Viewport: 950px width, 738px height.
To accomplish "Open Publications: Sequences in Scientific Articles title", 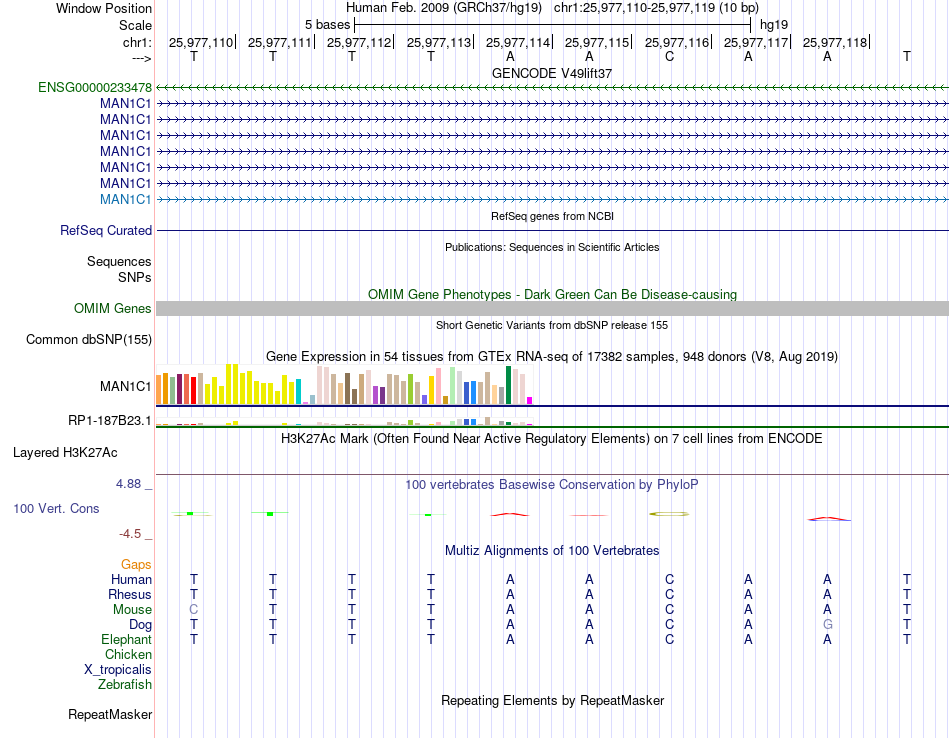I will pos(552,247).
